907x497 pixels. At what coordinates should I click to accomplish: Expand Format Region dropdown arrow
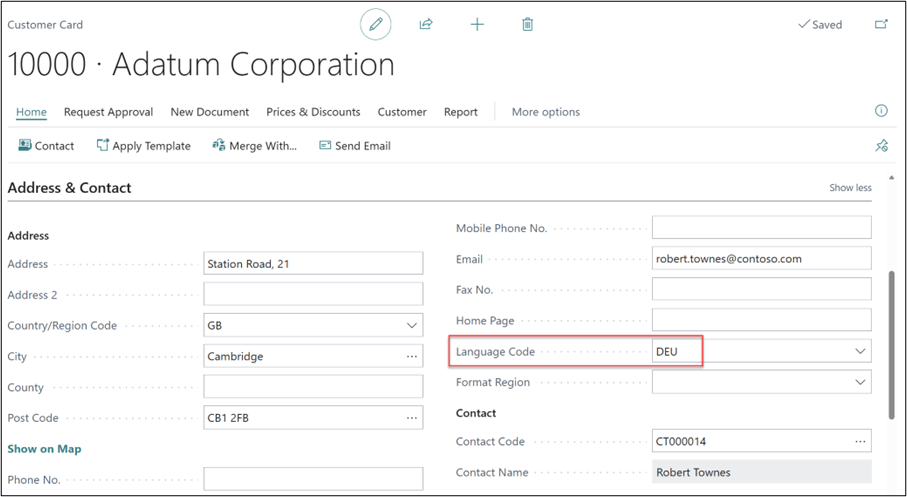point(860,382)
